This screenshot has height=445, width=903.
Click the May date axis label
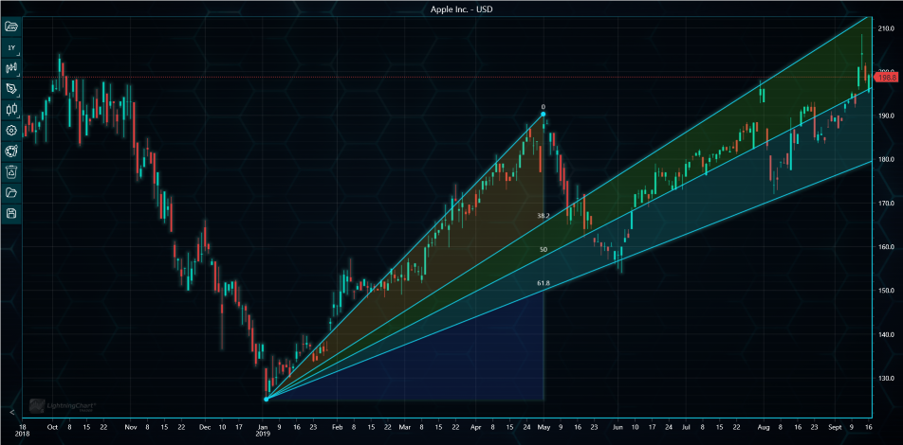coord(543,428)
